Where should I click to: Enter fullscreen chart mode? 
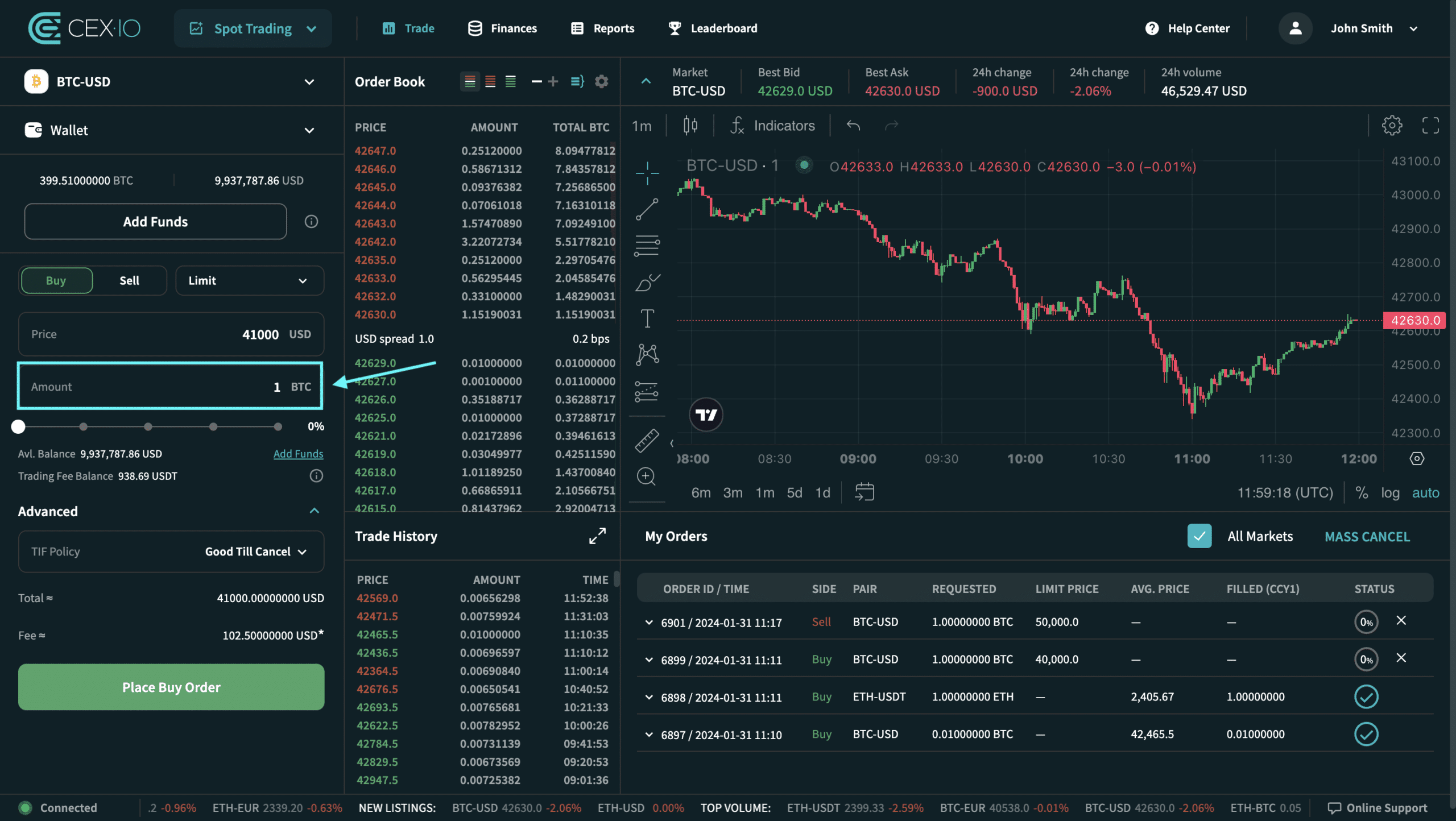click(x=1430, y=125)
